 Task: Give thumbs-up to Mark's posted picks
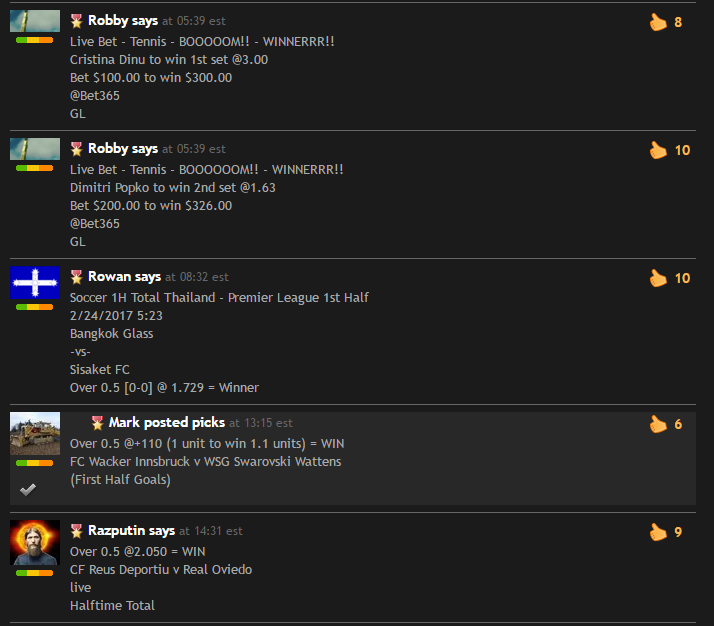[658, 424]
